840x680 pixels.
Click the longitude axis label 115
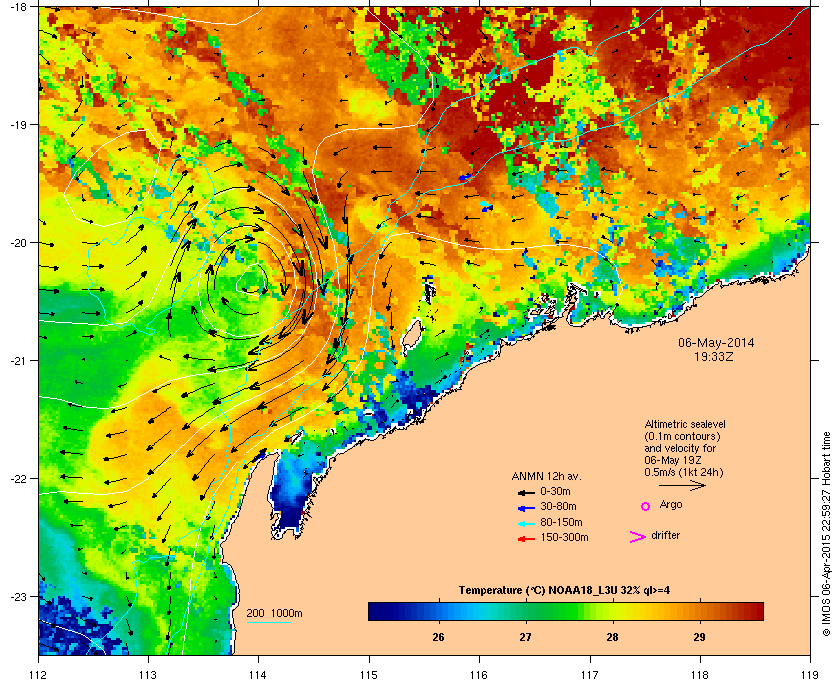(369, 675)
